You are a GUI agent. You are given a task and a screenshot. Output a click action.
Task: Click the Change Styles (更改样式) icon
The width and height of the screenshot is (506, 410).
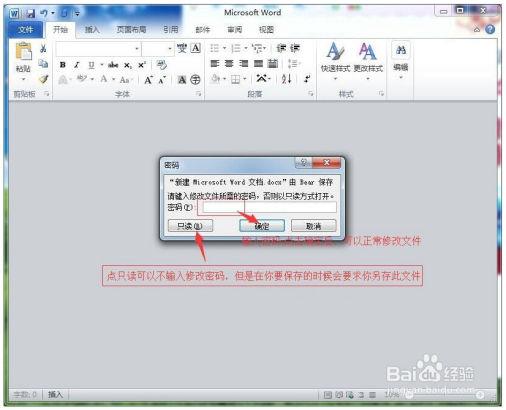pyautogui.click(x=368, y=51)
